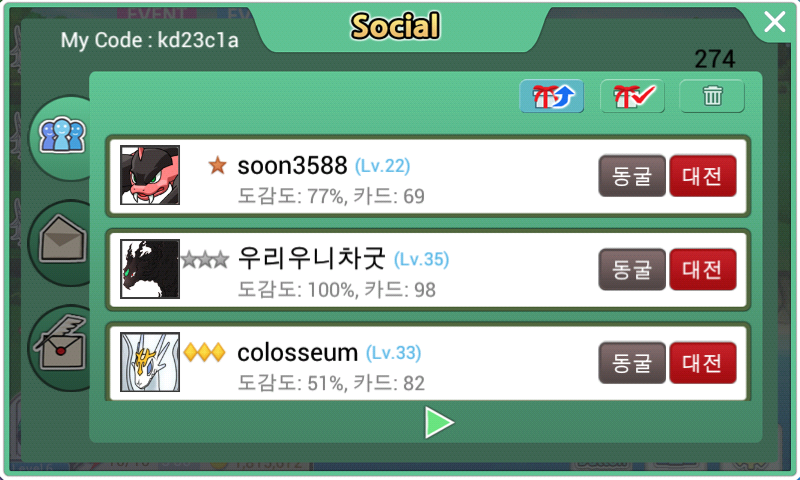Select soon3588's red dragon avatar

click(150, 175)
